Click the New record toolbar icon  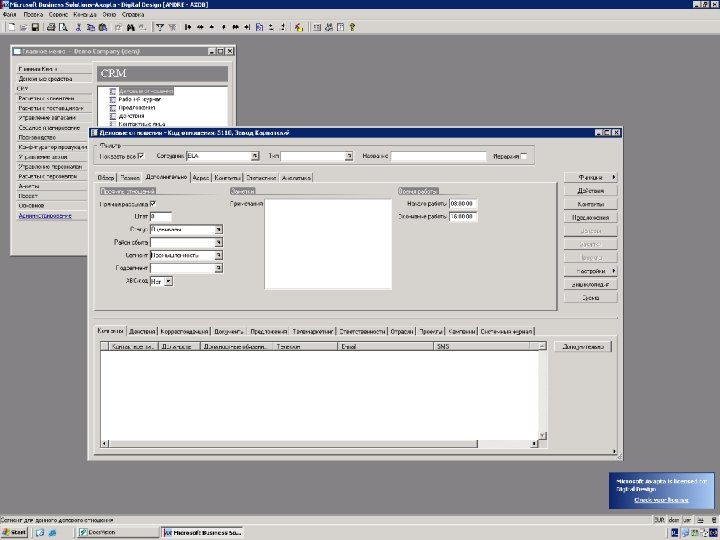tap(12, 28)
